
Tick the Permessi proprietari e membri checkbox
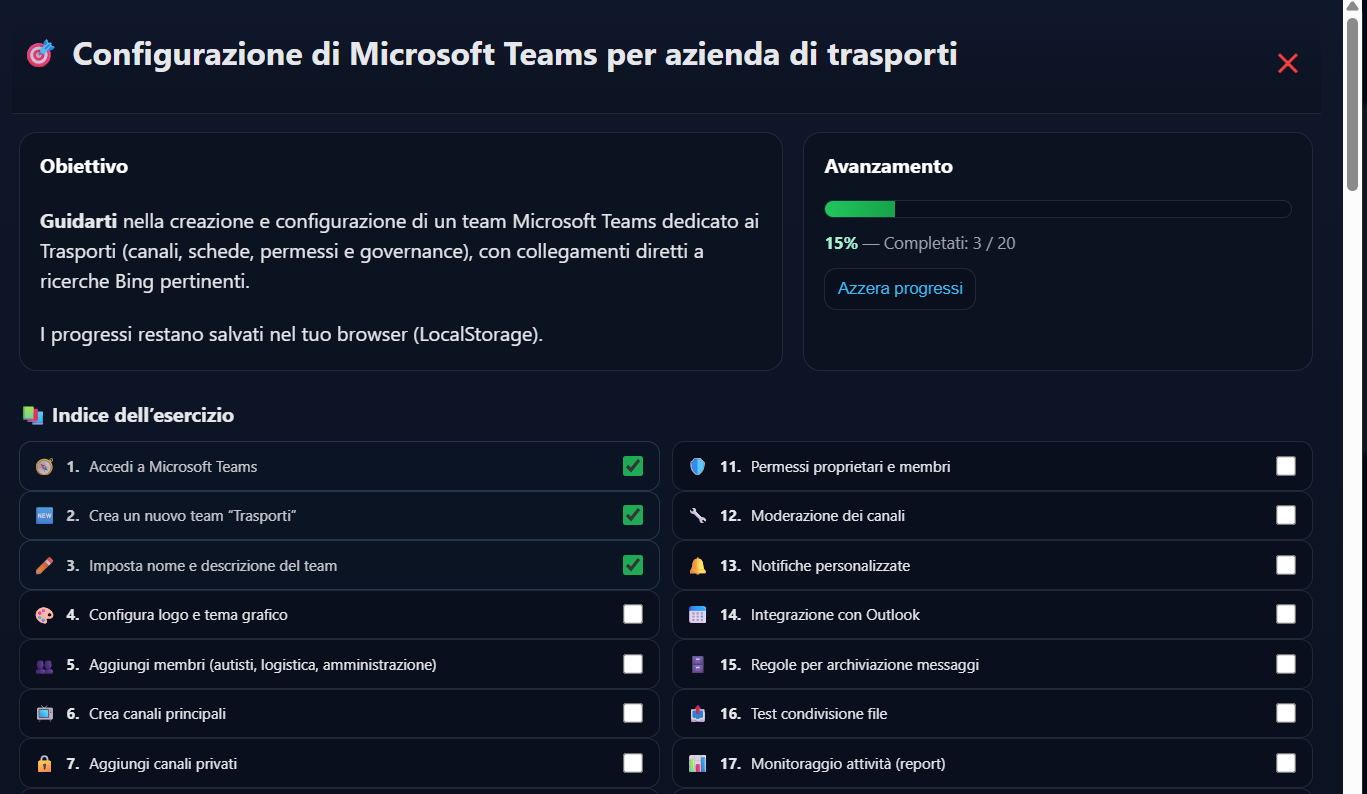pyautogui.click(x=1286, y=466)
